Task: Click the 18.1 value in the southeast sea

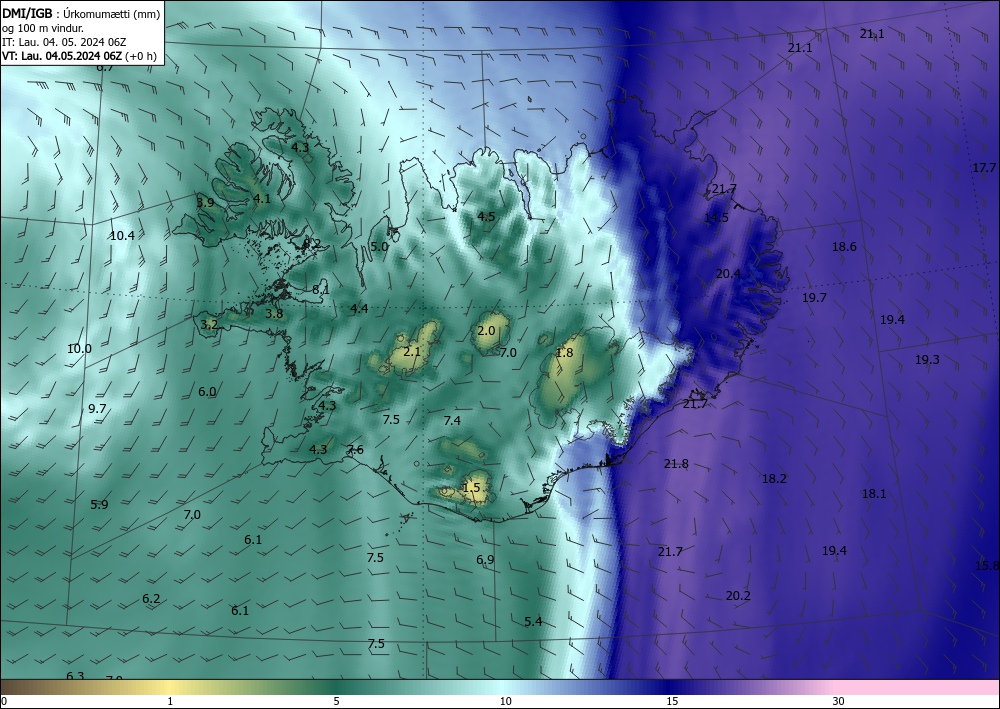Action: point(874,493)
